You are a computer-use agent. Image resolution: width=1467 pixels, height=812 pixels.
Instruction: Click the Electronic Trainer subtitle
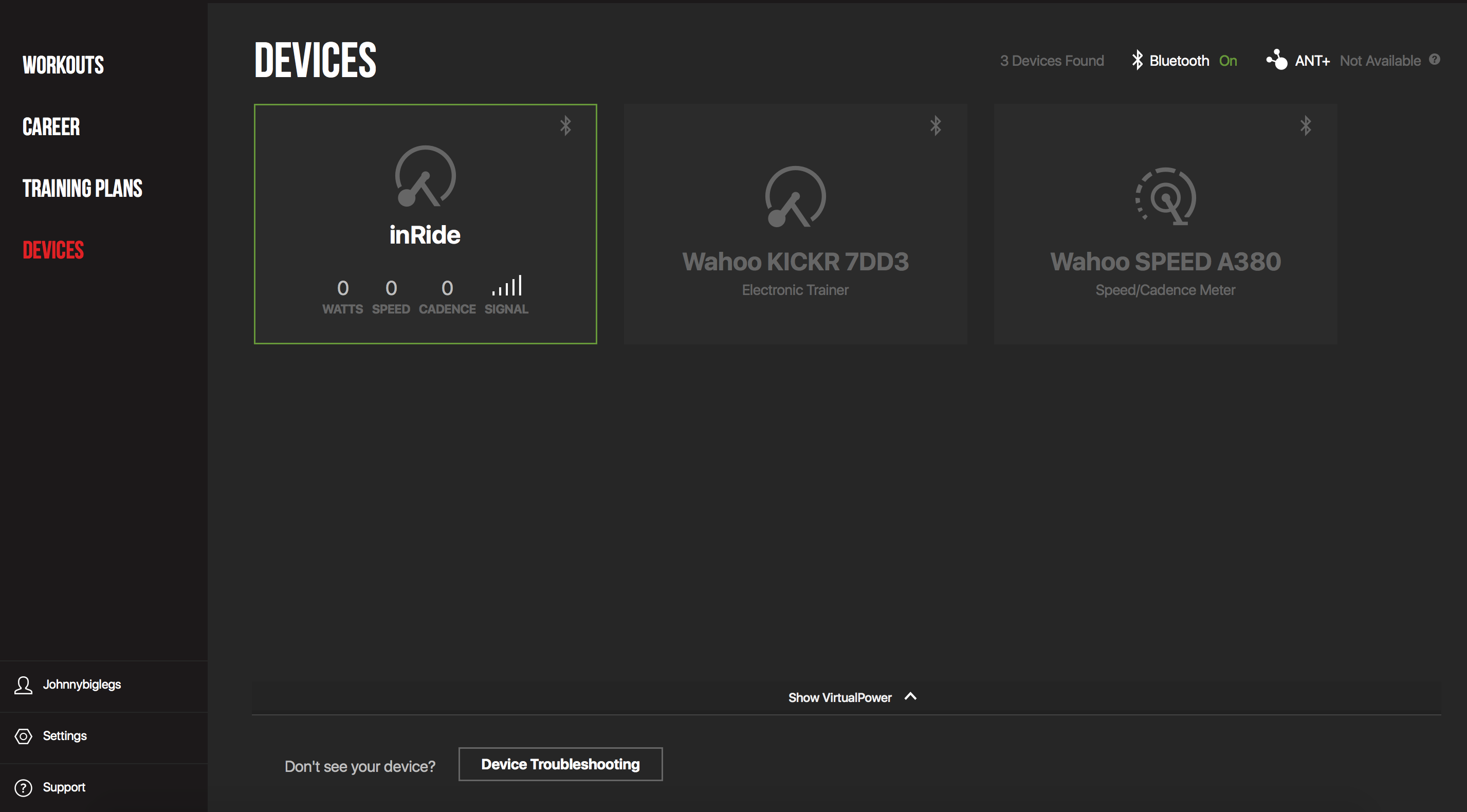point(795,290)
